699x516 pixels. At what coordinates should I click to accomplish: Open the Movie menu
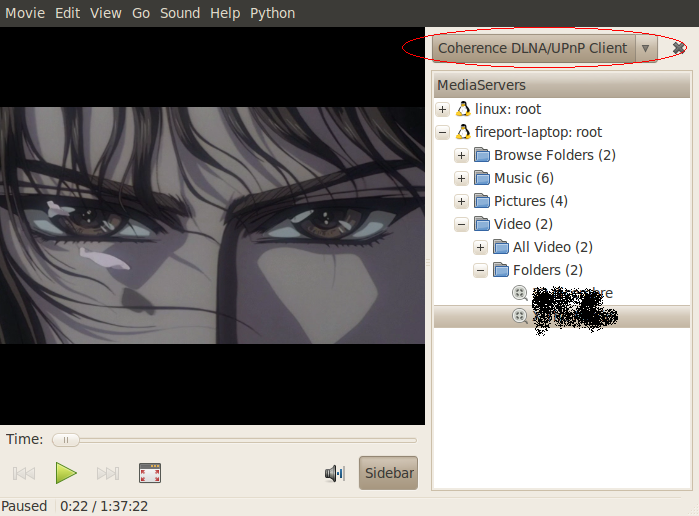[25, 13]
